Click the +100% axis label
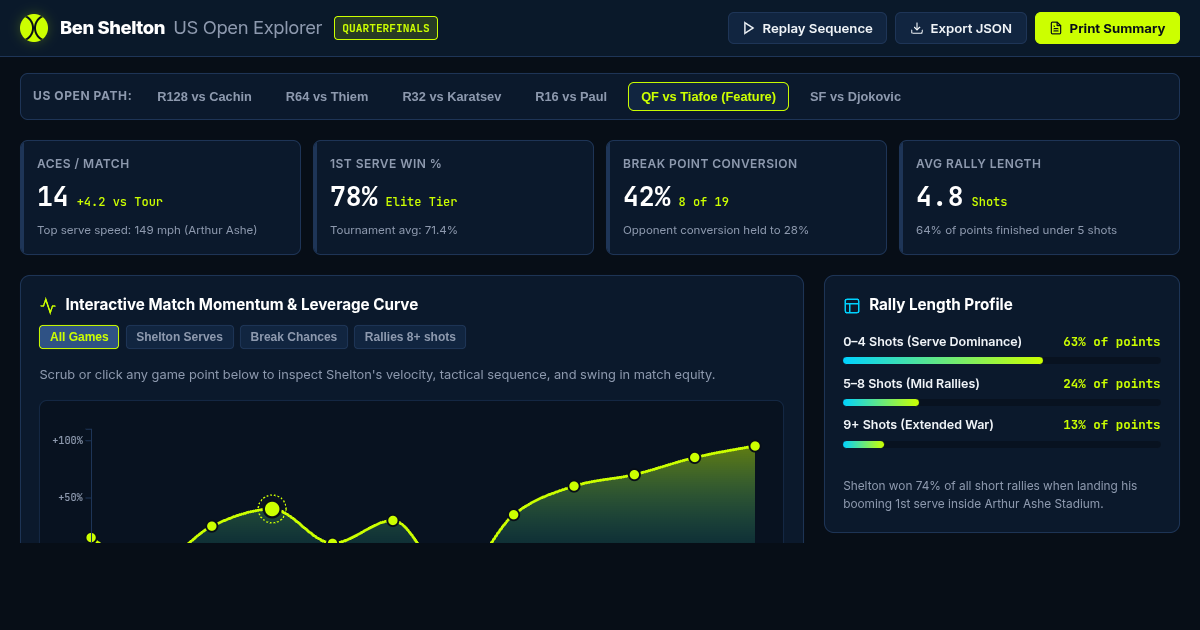Image resolution: width=1200 pixels, height=630 pixels. click(x=67, y=440)
